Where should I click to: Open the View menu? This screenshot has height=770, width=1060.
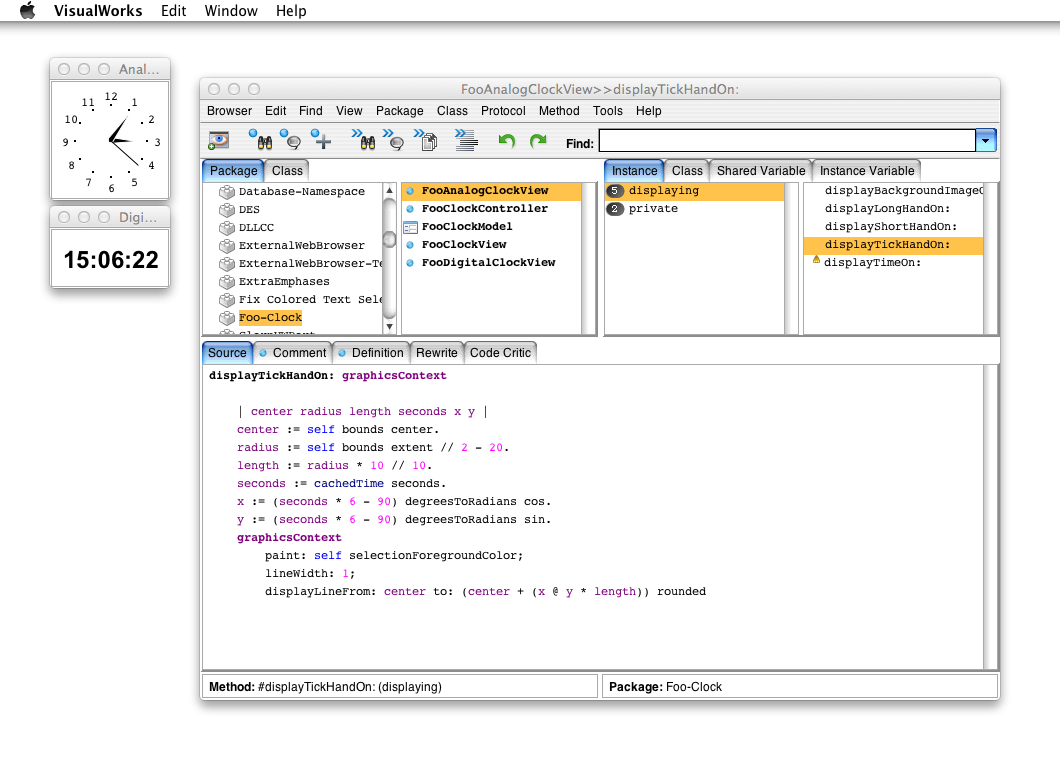click(349, 111)
